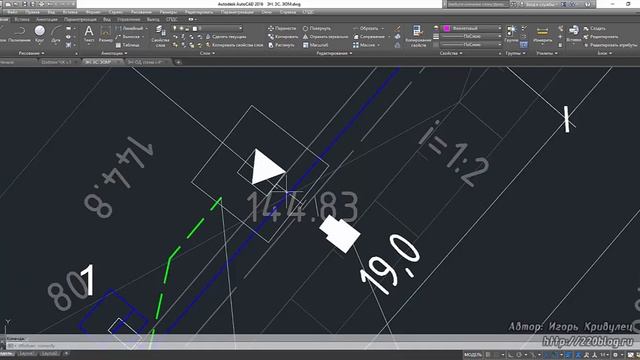Click the magenta object color swatch
Image resolution: width=640 pixels, height=360 pixels.
(x=447, y=28)
